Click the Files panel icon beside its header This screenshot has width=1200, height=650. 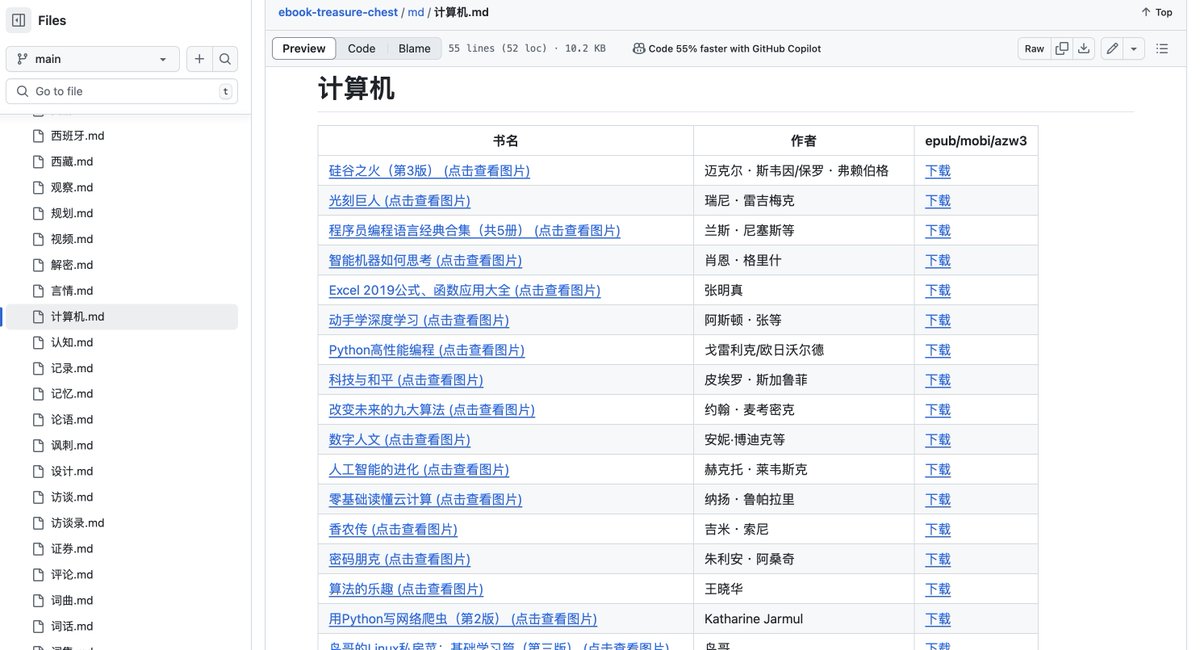[x=17, y=19]
